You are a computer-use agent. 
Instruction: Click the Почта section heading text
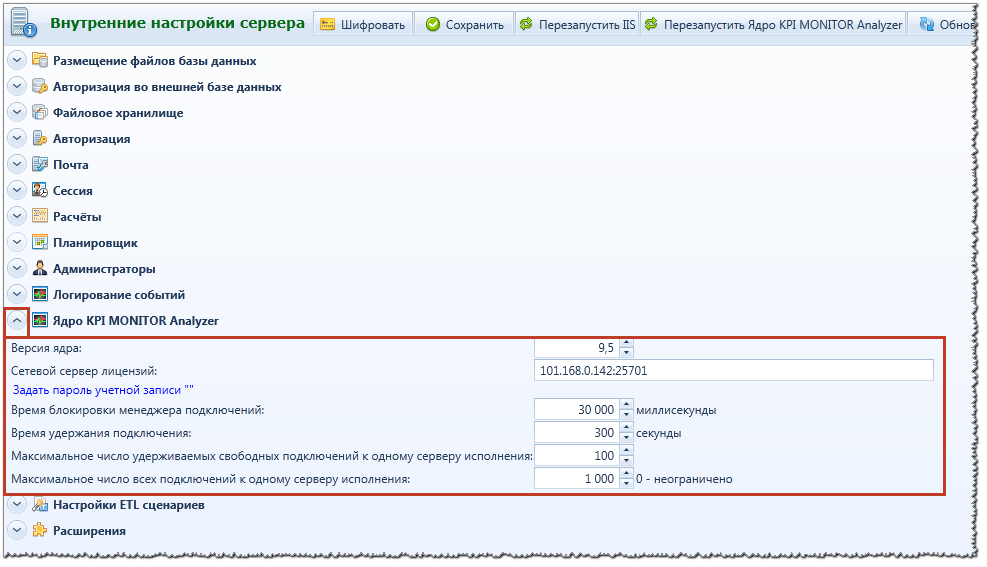(70, 165)
